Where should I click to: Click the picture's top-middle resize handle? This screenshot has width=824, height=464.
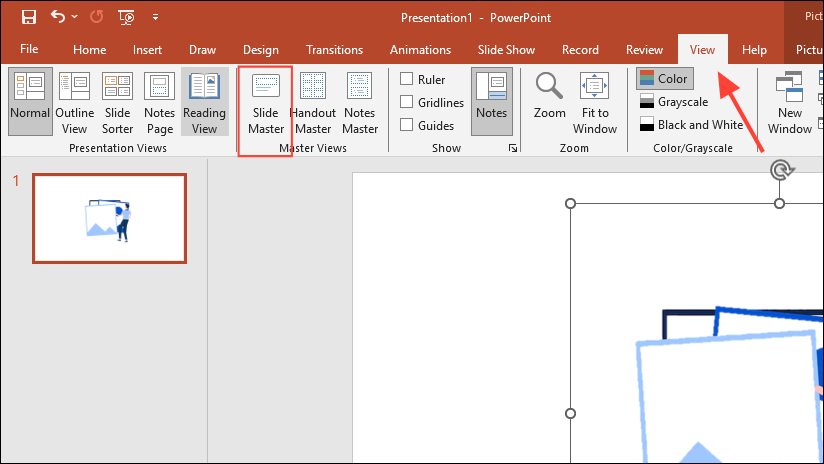779,203
